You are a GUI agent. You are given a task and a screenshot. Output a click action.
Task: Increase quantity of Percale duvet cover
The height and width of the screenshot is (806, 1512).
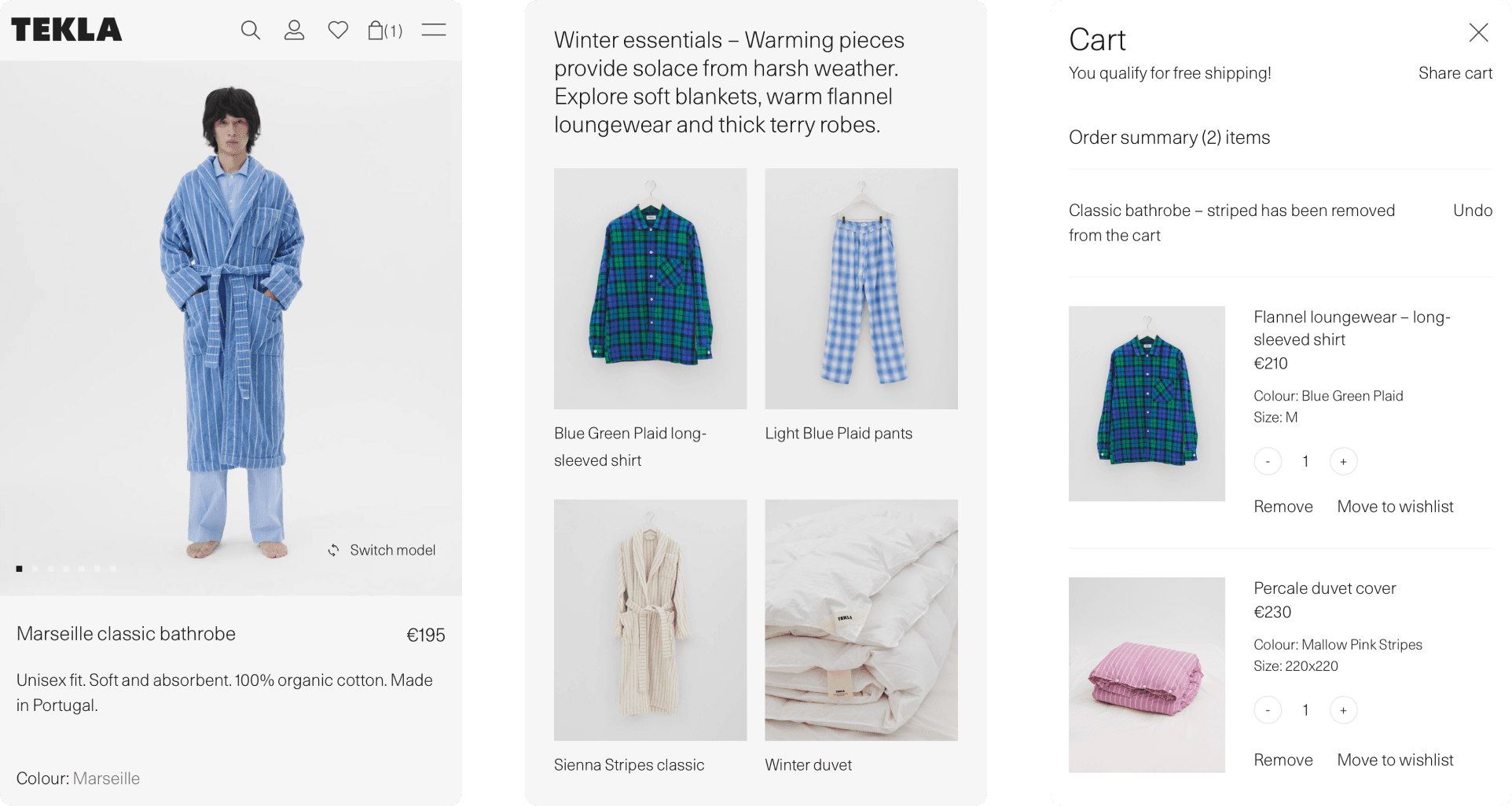point(1343,710)
